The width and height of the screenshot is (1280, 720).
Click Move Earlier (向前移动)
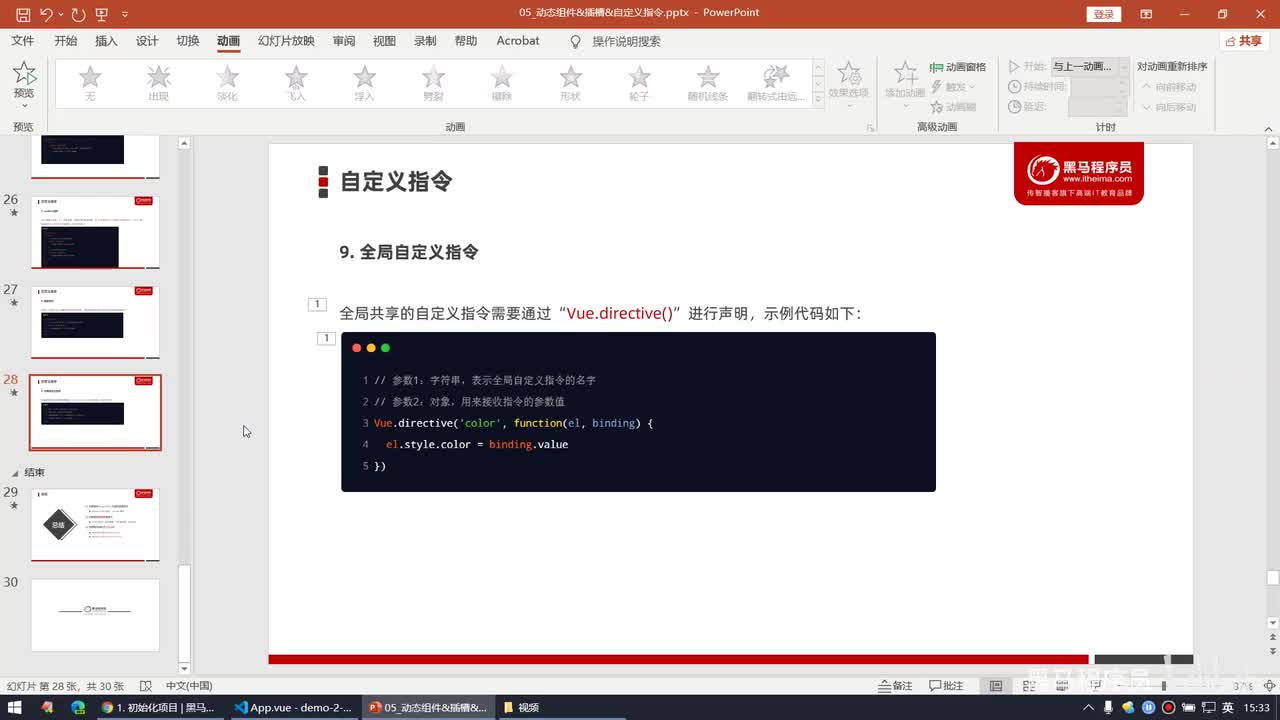pos(1169,87)
